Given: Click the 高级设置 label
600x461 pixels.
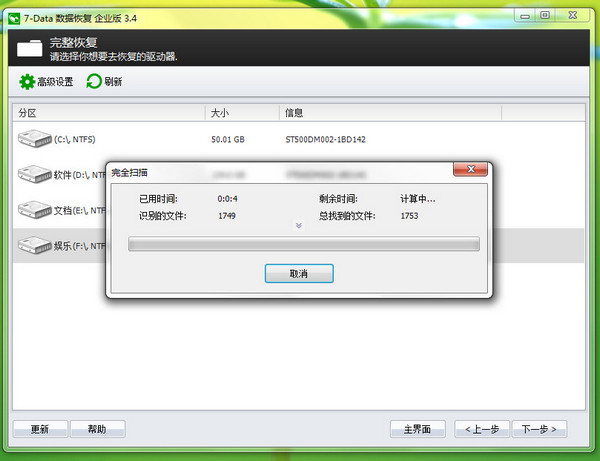Looking at the screenshot, I should (55, 81).
